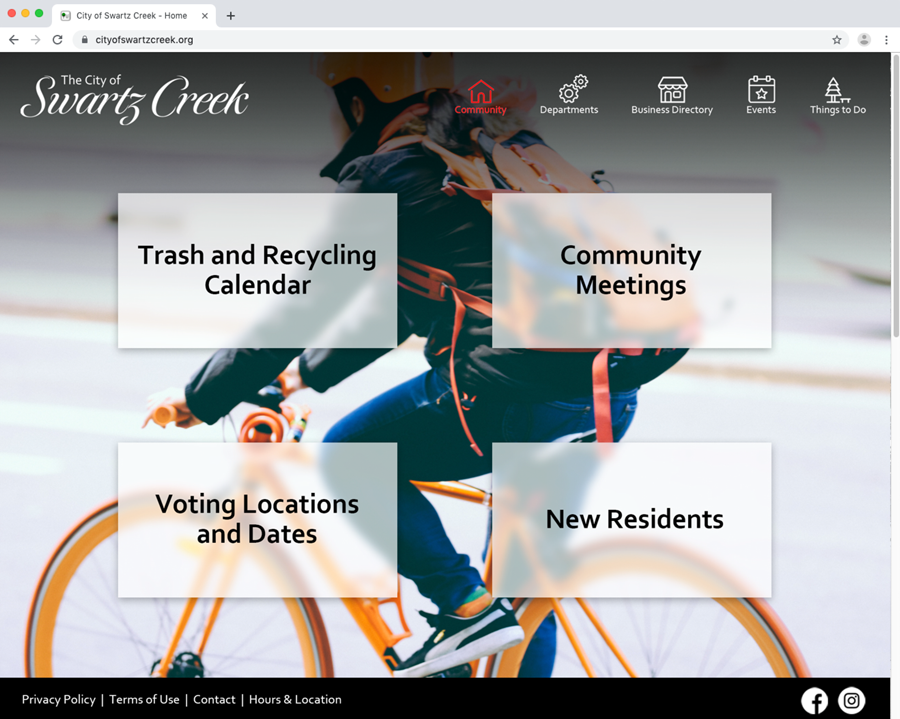Viewport: 900px width, 719px height.
Task: Select the City of Swartz Creek tab
Action: tap(130, 15)
